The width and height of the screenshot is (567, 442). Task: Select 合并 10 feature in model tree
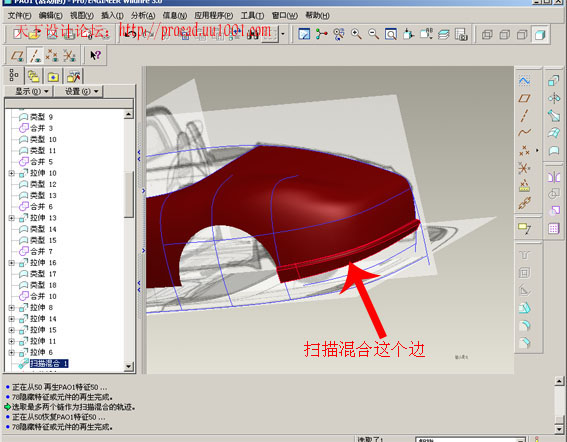tap(43, 296)
